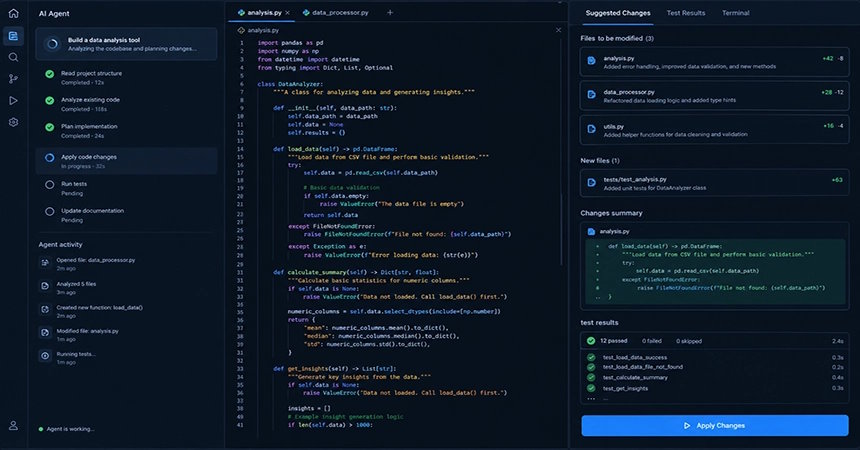The image size is (860, 450).
Task: Click the Agent activity heading
Action: click(60, 245)
